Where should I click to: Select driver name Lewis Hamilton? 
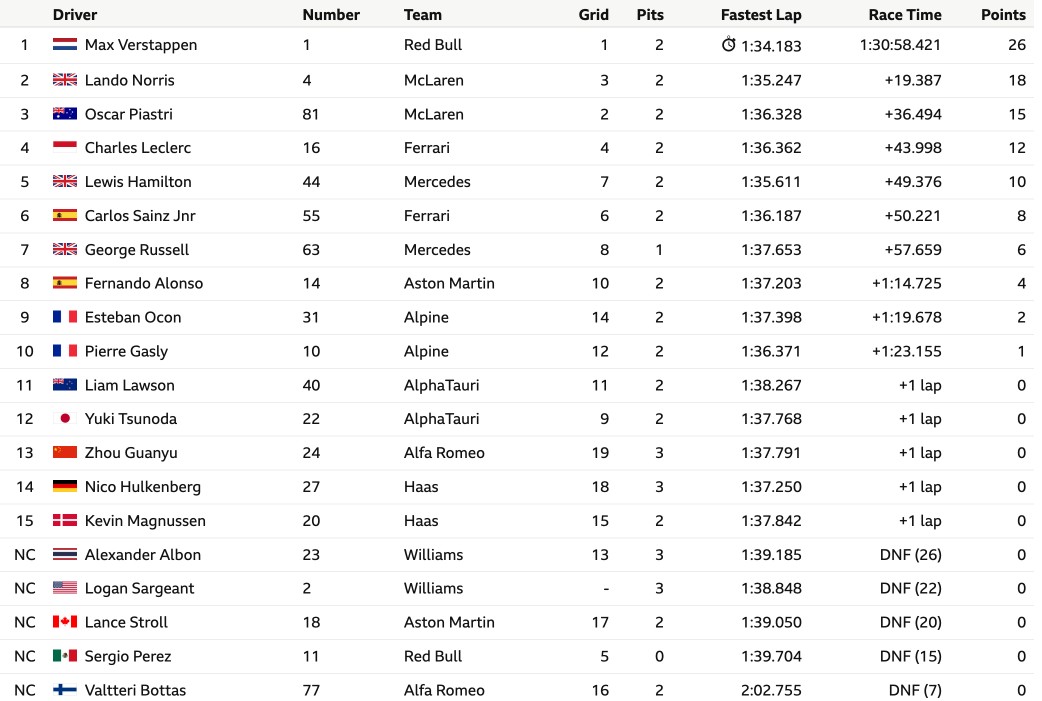[x=138, y=182]
